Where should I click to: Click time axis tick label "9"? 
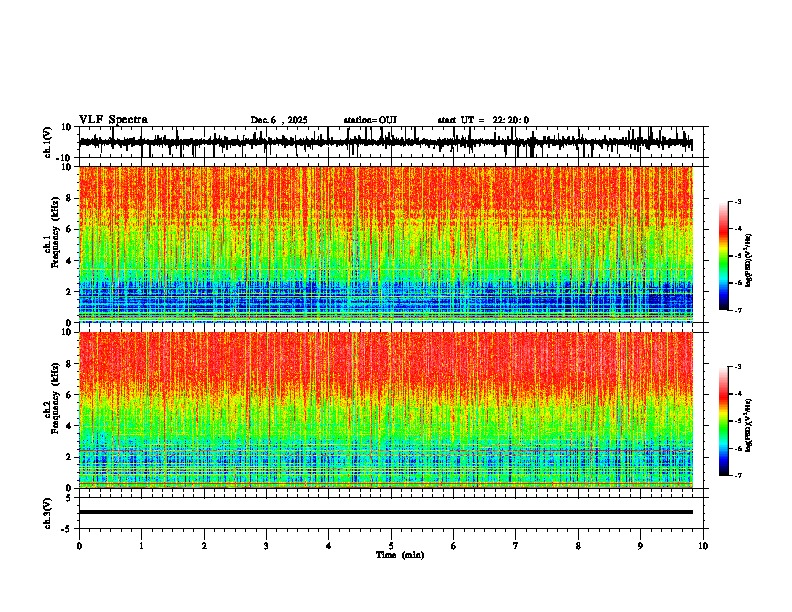[x=640, y=546]
